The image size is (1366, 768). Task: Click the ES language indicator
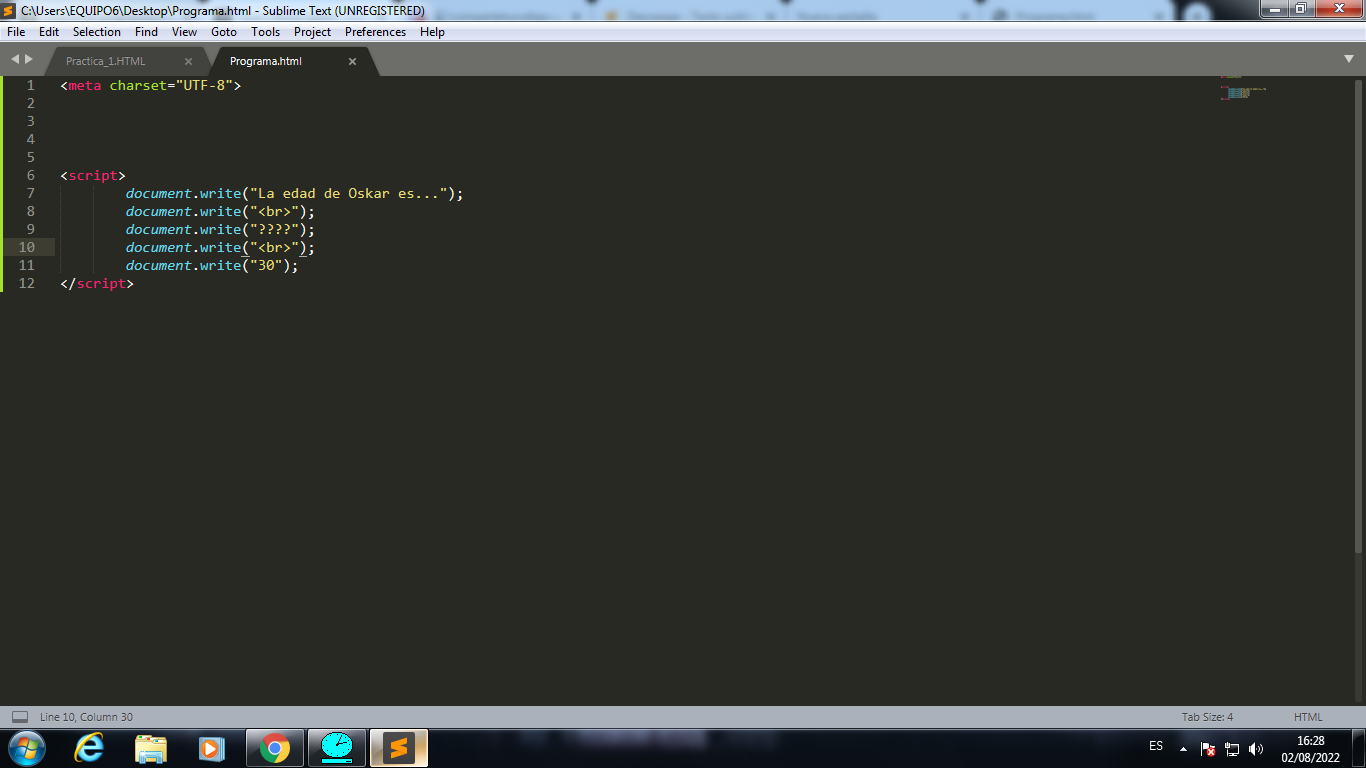pyautogui.click(x=1156, y=746)
